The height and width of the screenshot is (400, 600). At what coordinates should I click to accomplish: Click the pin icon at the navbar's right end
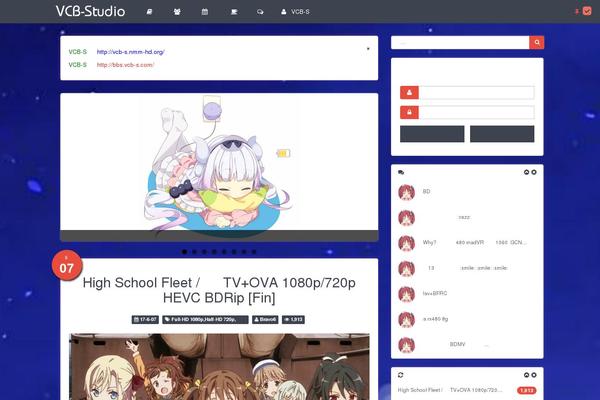point(576,11)
